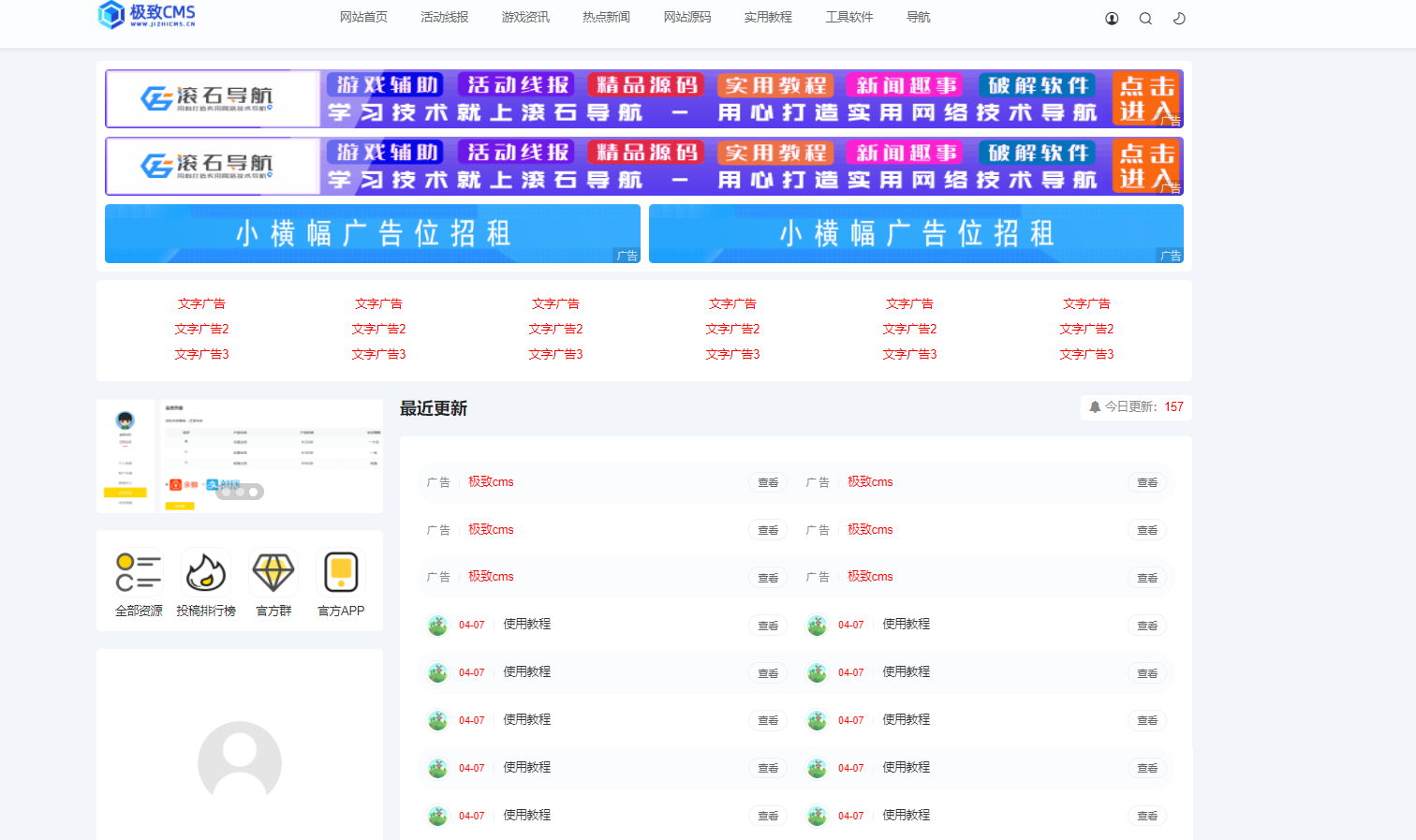Open 实用教程 nav item
This screenshot has width=1416, height=840.
[768, 17]
